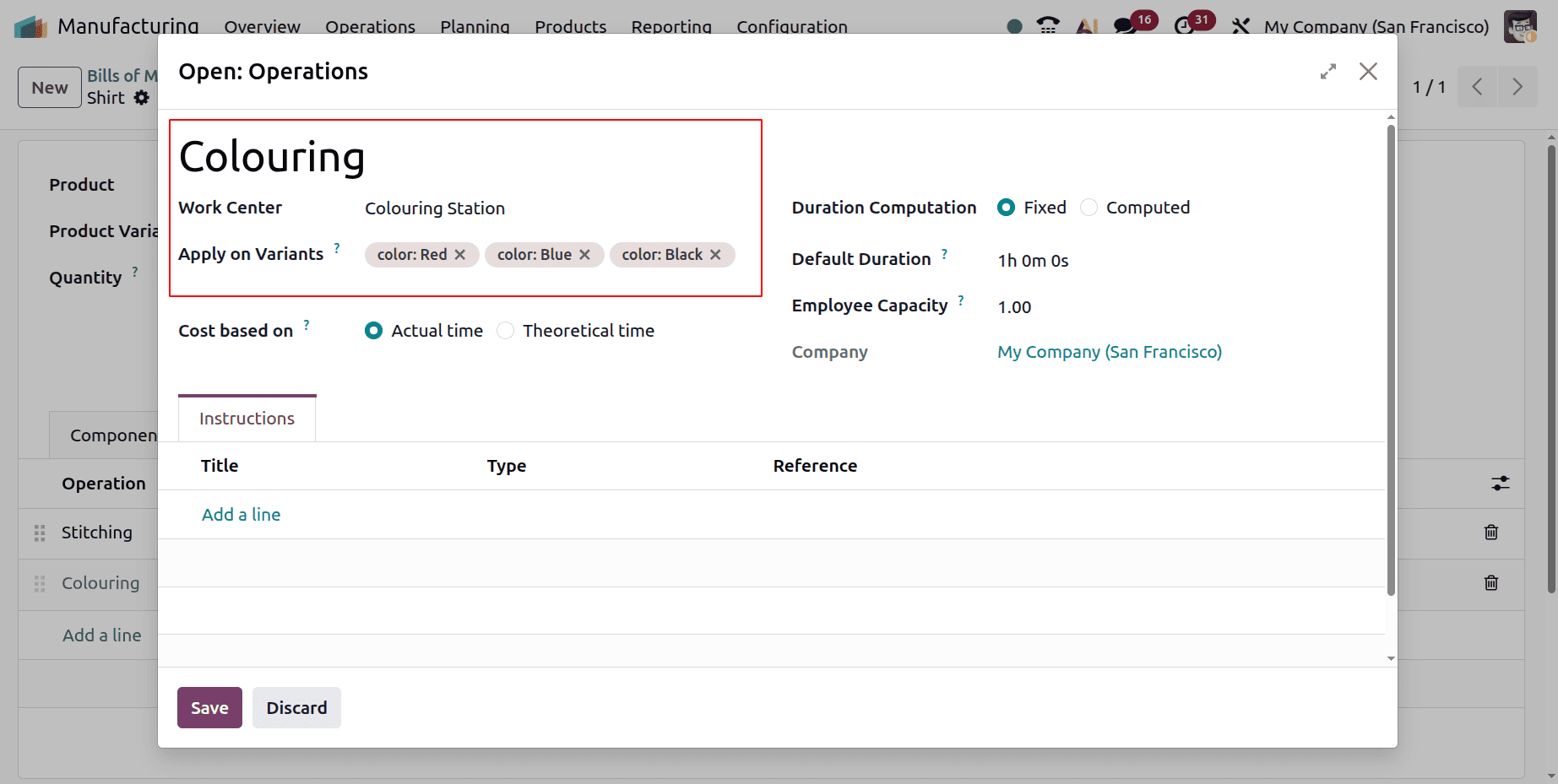Image resolution: width=1558 pixels, height=784 pixels.
Task: Show help for Employee Capacity
Action: coord(961,300)
